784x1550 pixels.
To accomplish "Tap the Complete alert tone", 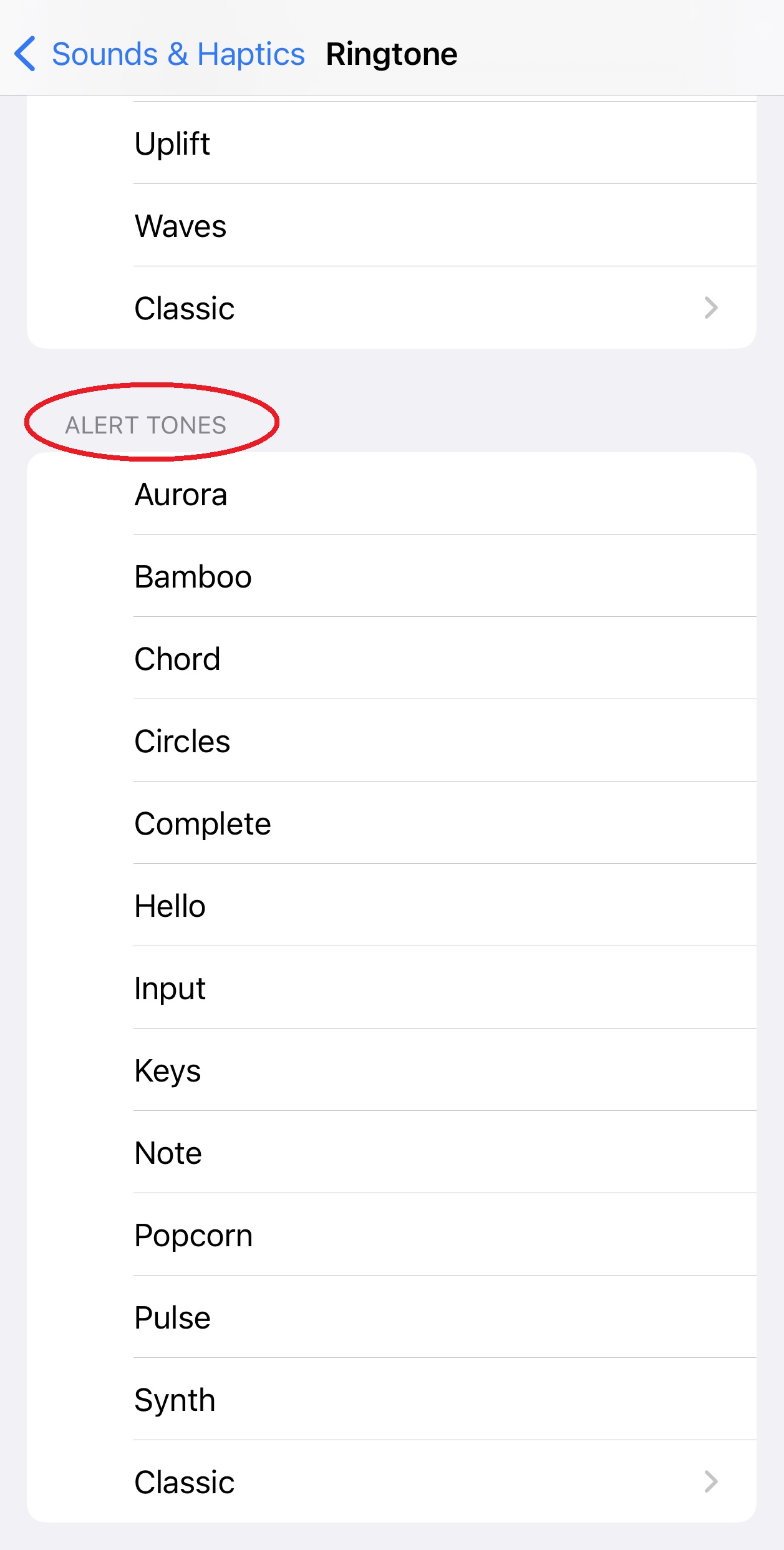I will [392, 823].
